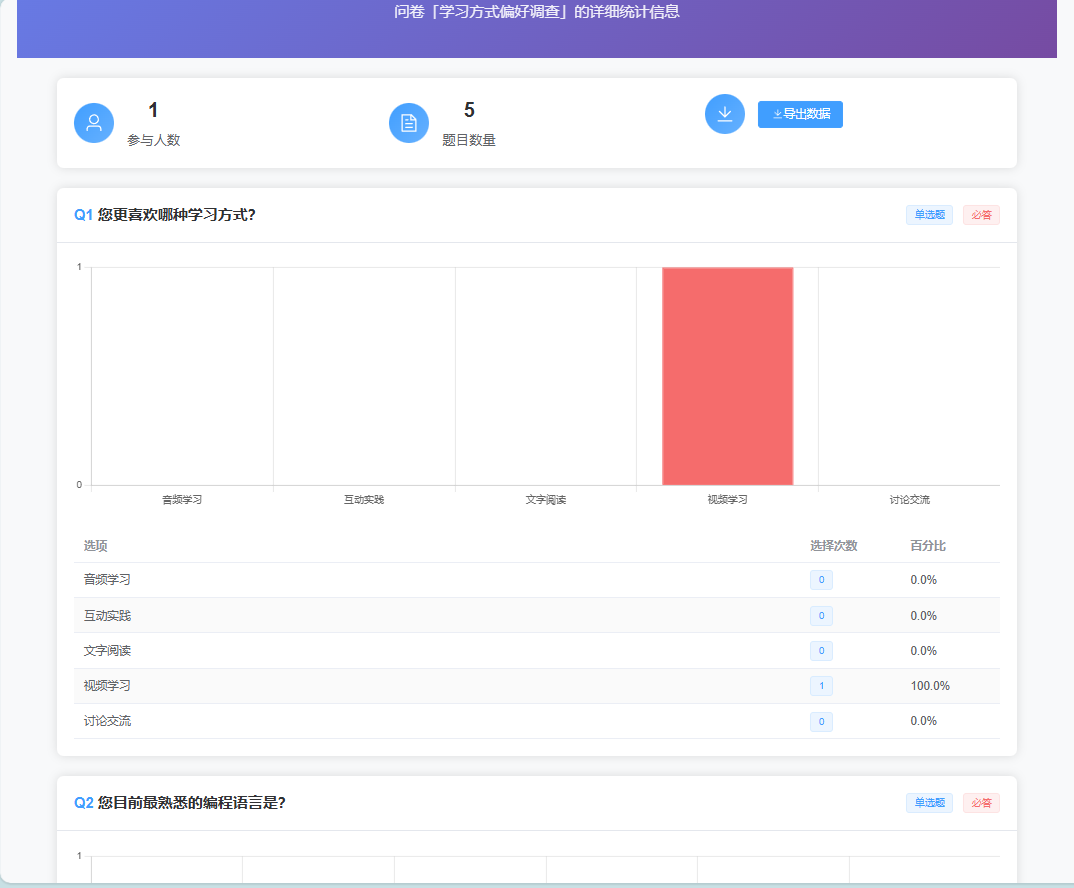Screen dimensions: 1074x888
Task: Click the 导出数据 export button
Action: click(x=800, y=114)
